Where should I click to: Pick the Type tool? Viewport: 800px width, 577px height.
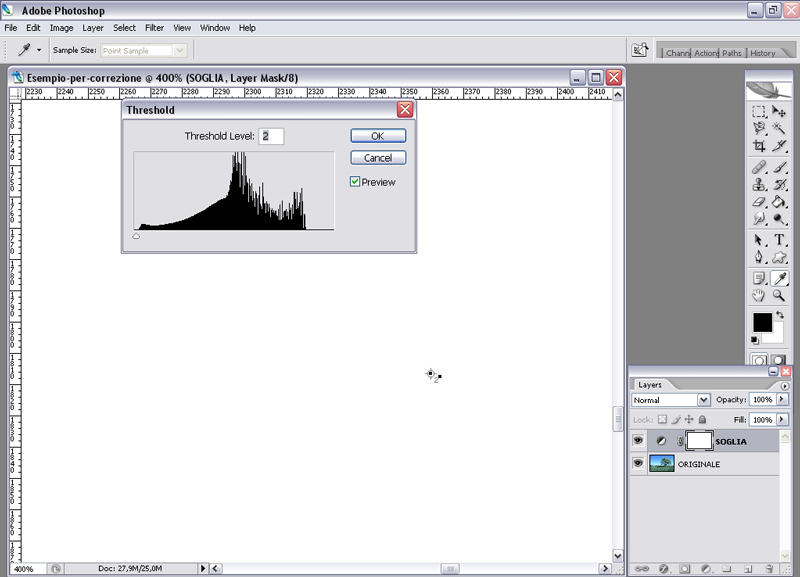(779, 240)
